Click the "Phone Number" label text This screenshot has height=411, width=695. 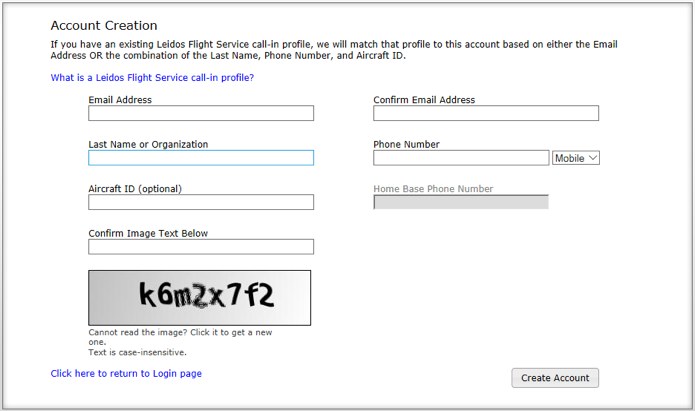point(406,144)
